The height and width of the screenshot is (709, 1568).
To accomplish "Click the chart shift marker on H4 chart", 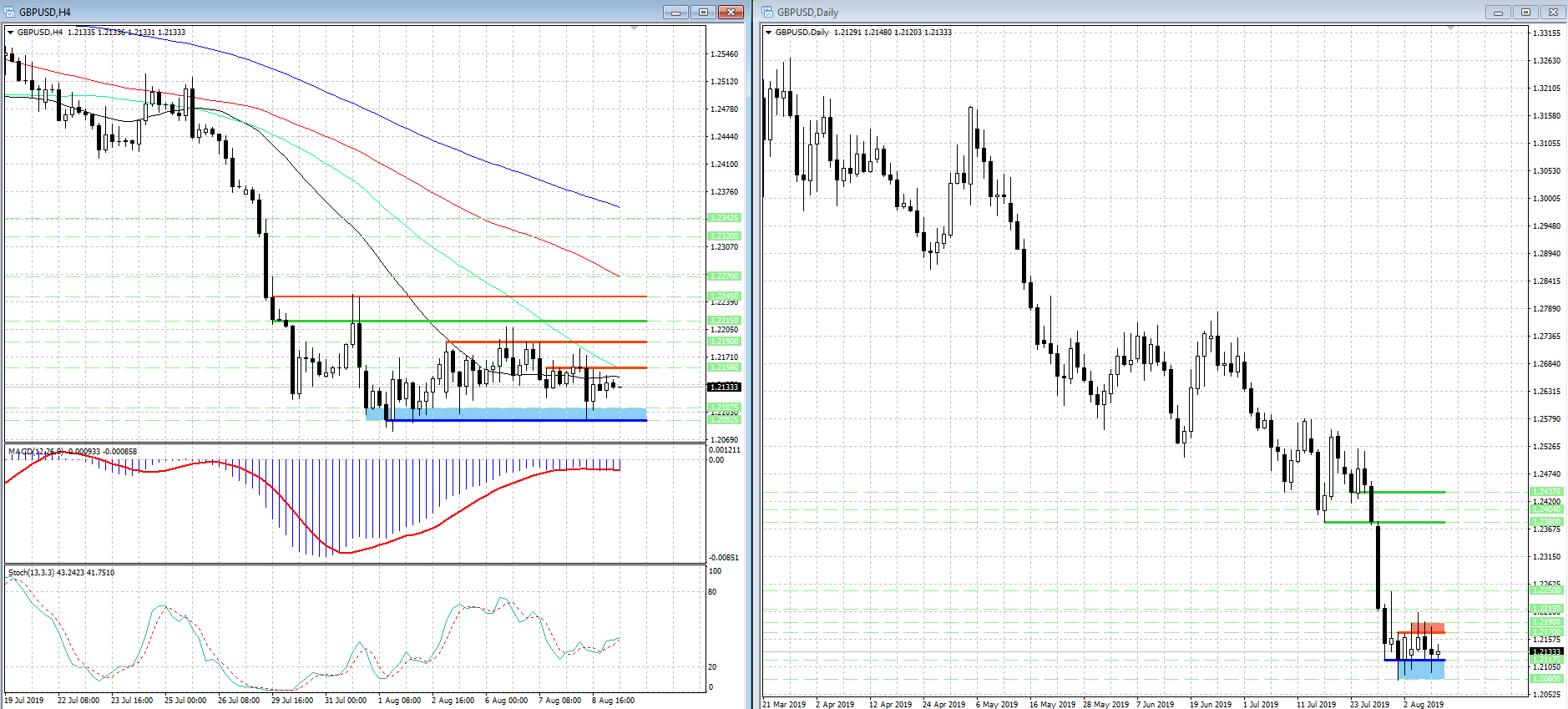I will coord(634,28).
